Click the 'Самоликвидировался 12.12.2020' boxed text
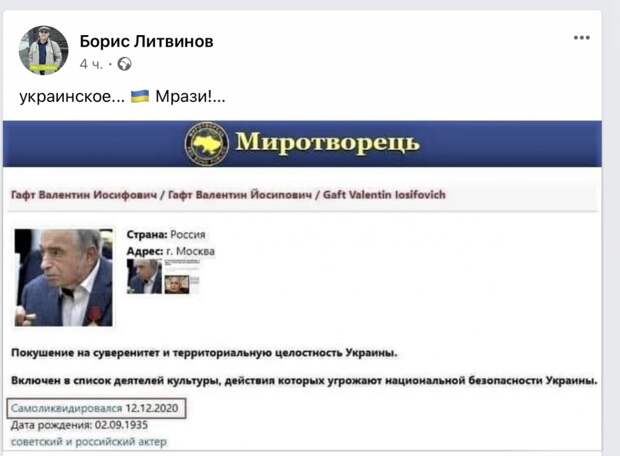 tap(96, 408)
